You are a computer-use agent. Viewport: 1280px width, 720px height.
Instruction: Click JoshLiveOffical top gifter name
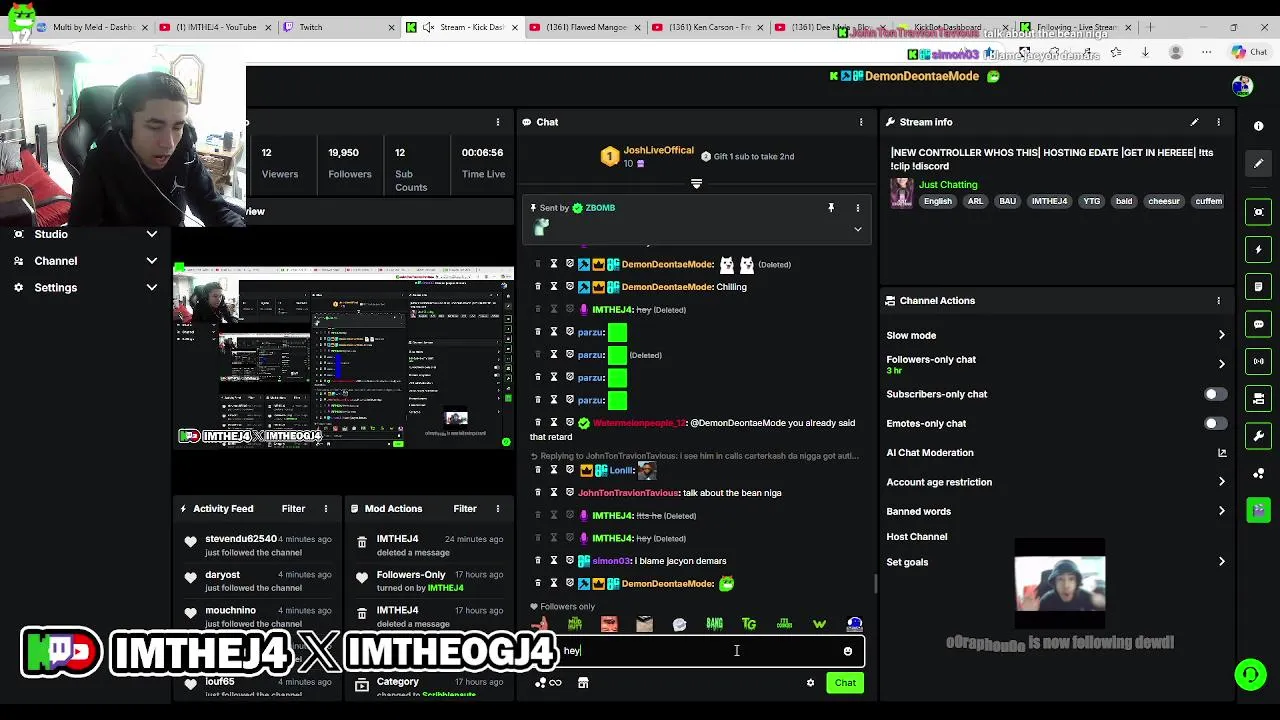click(658, 150)
